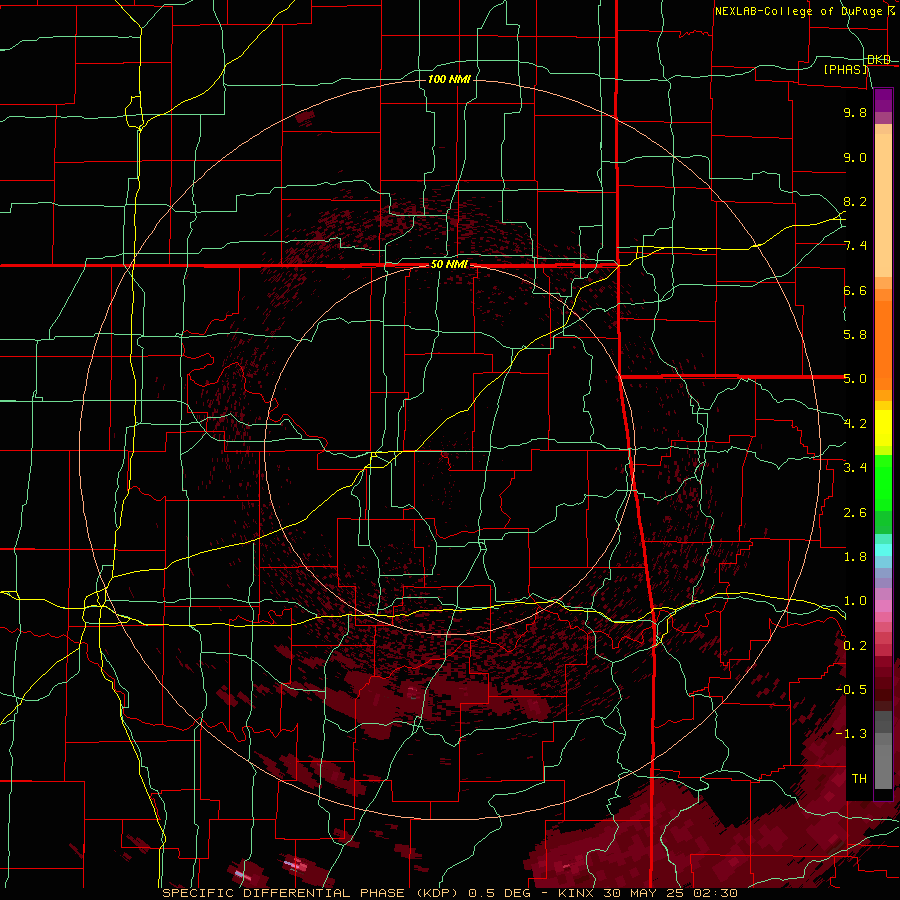Click the 1.8 value on color scale
Viewport: 900px width, 900px height.
click(855, 557)
